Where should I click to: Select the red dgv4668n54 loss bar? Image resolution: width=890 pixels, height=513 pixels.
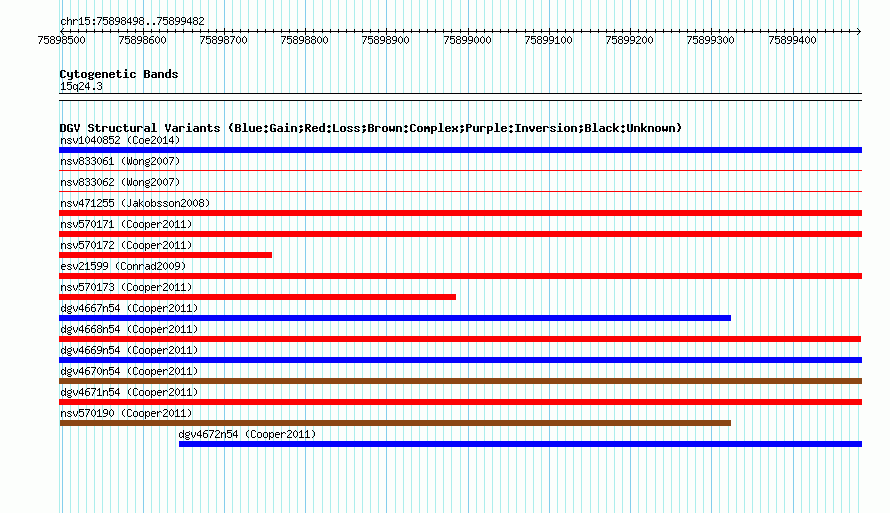[x=460, y=339]
